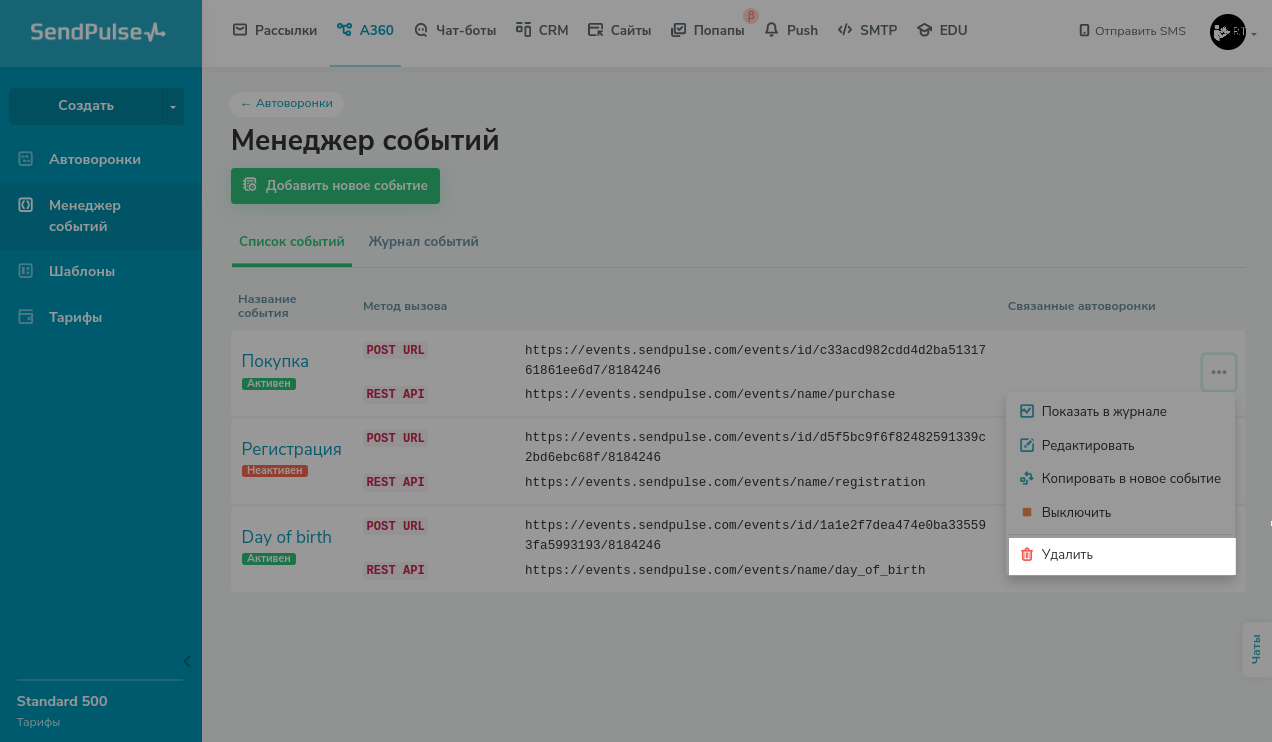This screenshot has width=1272, height=742.
Task: Click the trash icon next to Удалить
Action: click(1026, 555)
